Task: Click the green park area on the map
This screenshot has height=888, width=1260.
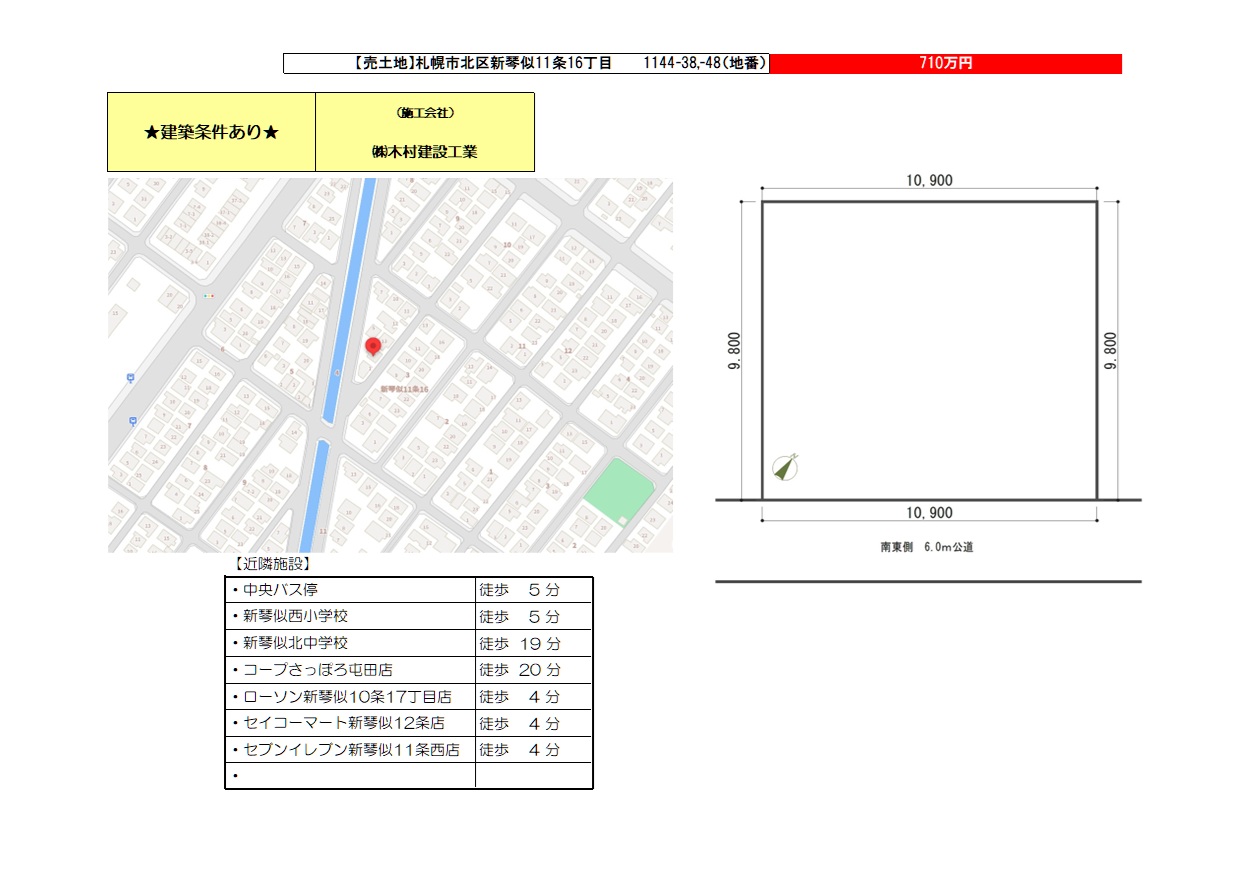Action: click(618, 491)
